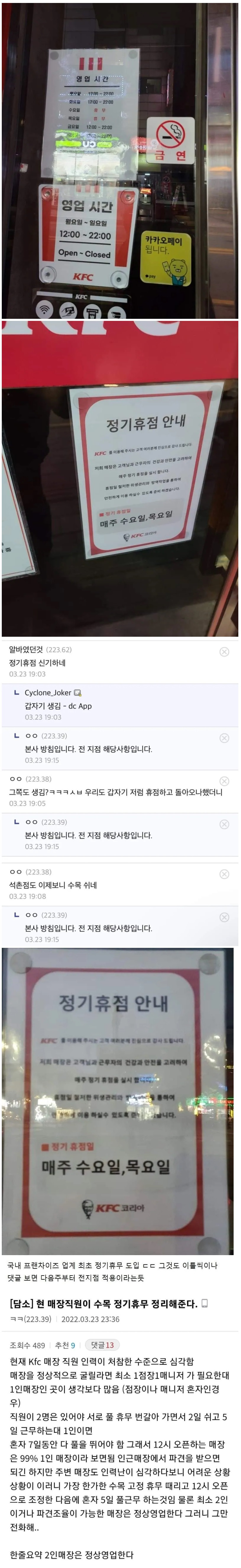Click X icon on the 석촌점도 comment
The image size is (241, 1568).
[x=224, y=874]
